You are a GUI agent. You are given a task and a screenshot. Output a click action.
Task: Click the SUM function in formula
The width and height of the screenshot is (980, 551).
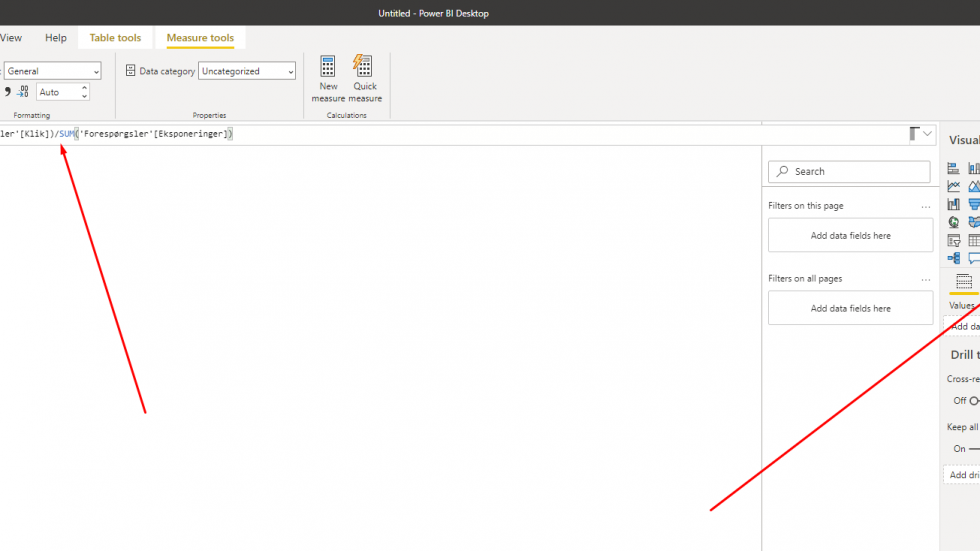[67, 134]
